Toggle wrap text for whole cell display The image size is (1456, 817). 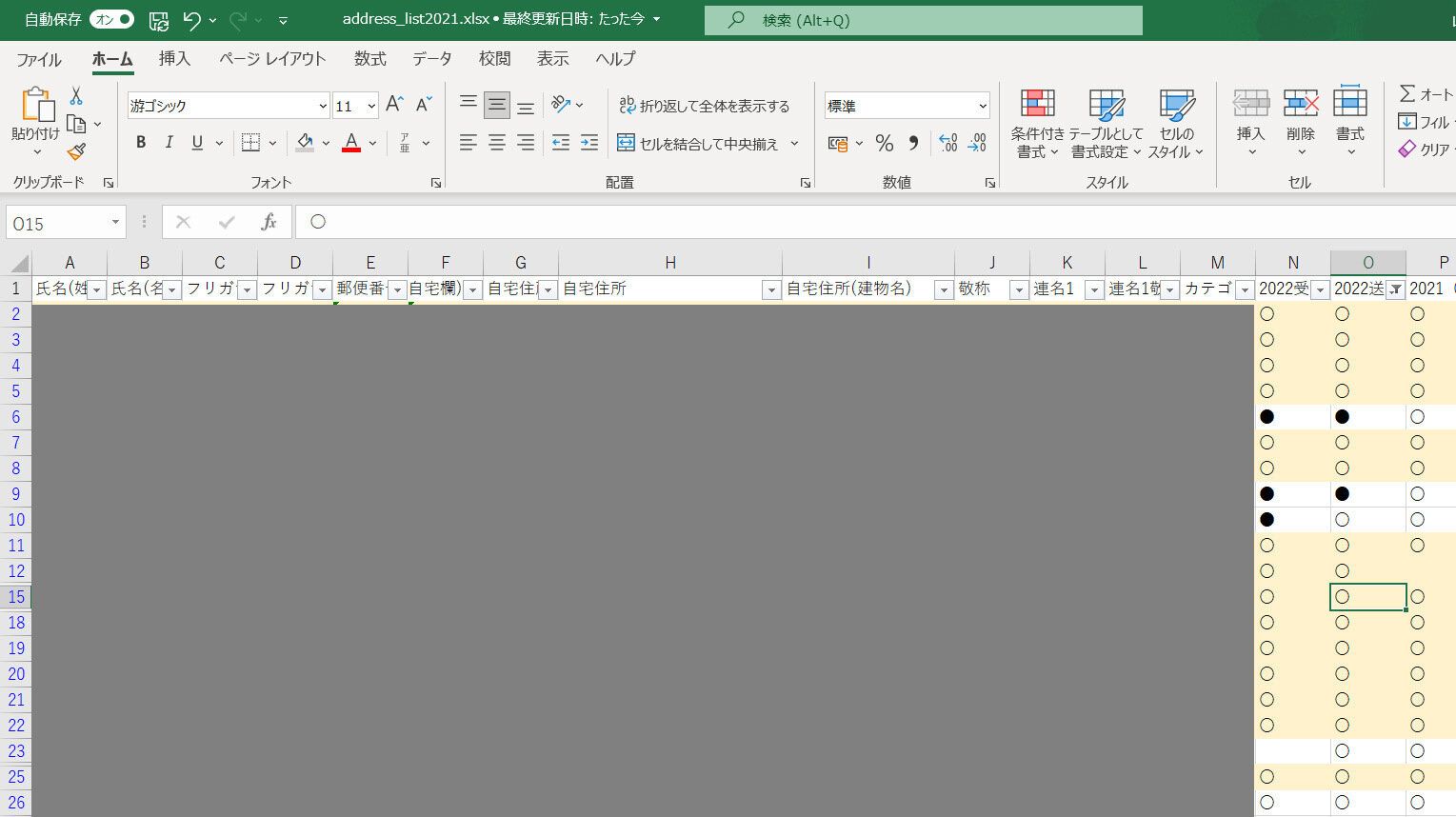tap(705, 106)
